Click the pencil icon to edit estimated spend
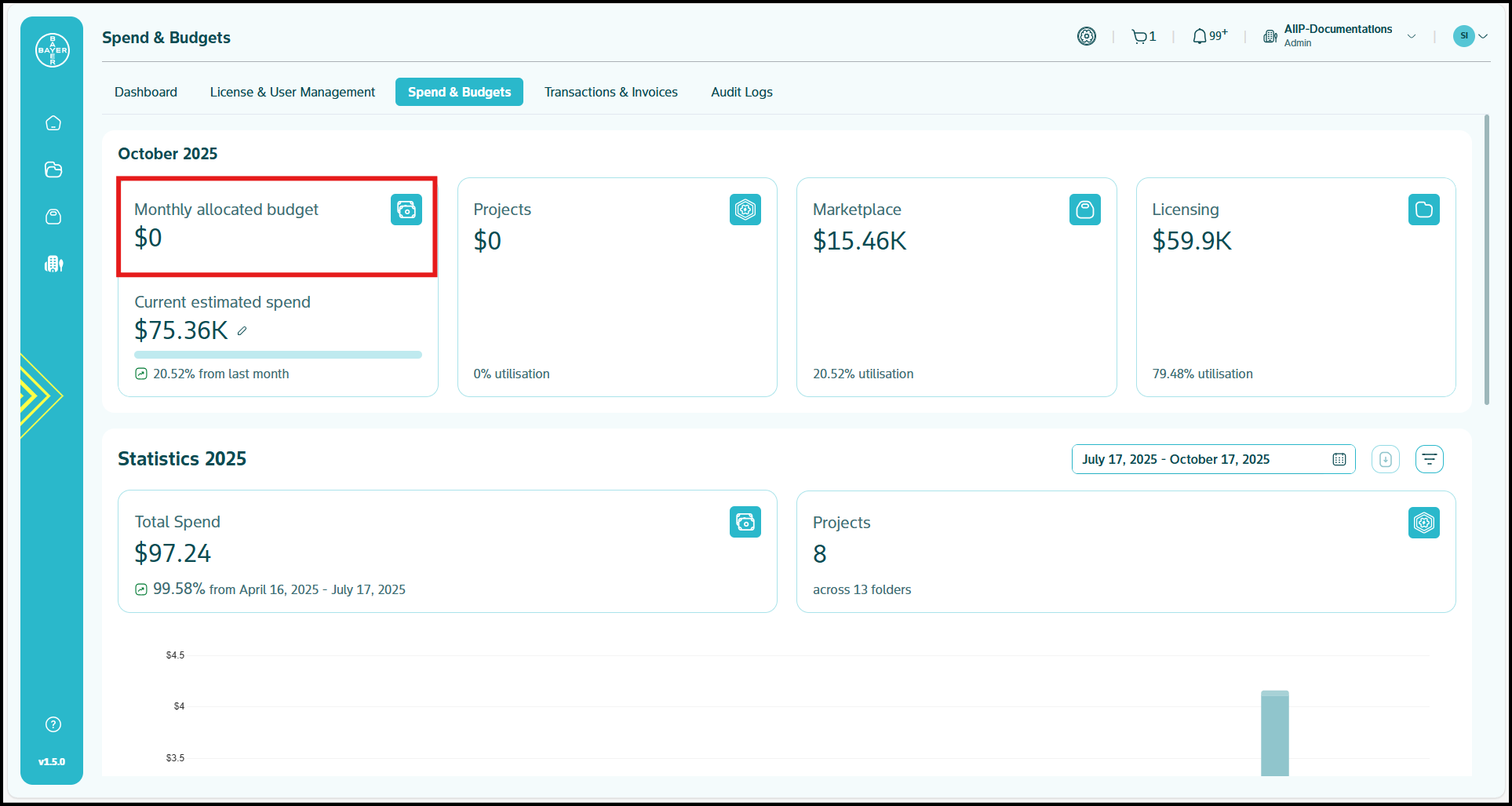 [242, 331]
